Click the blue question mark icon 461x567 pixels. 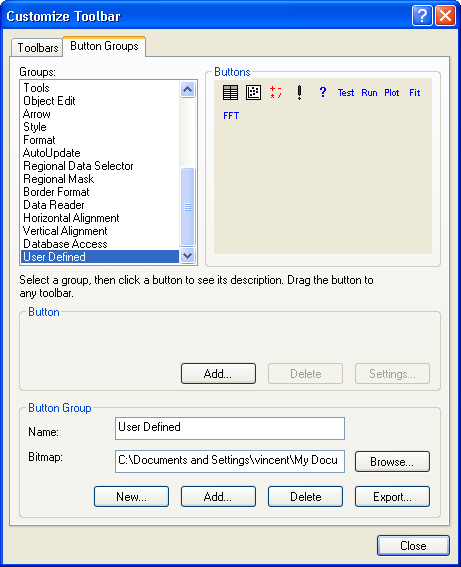point(323,92)
